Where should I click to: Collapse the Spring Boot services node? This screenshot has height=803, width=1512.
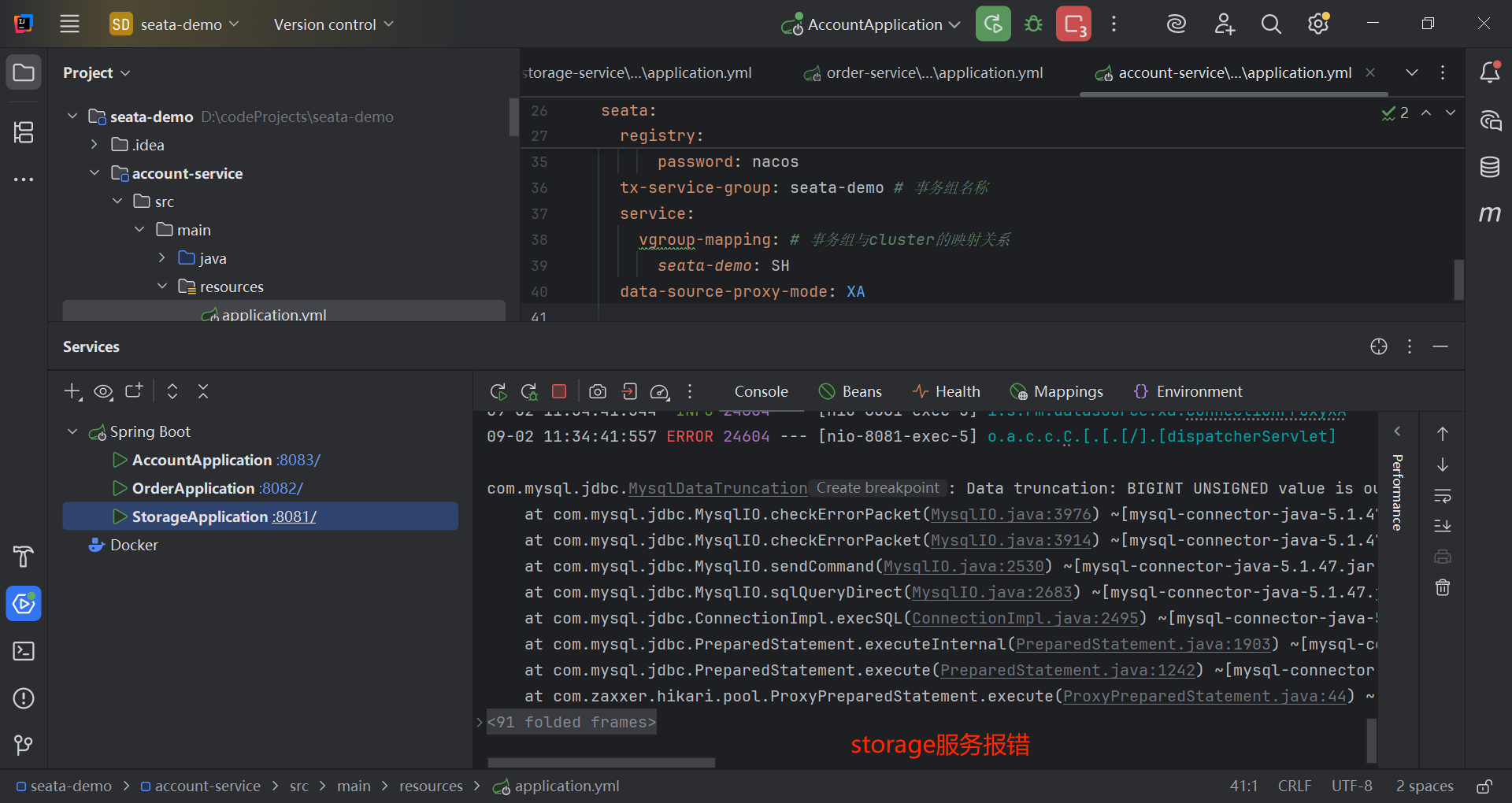pyautogui.click(x=72, y=431)
